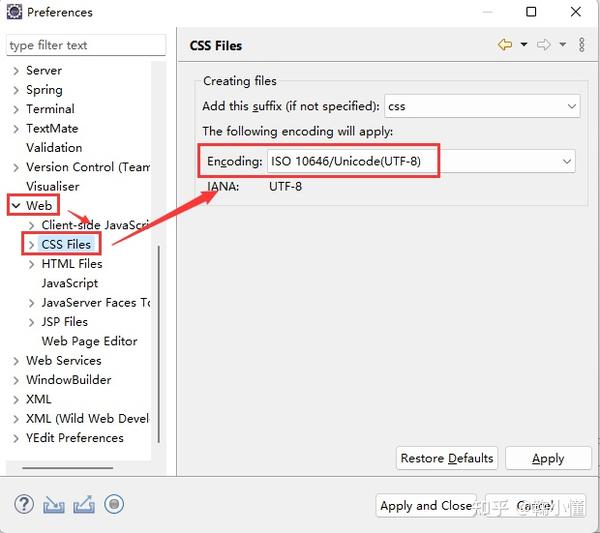600x533 pixels.
Task: Click the Restore Defaults button
Action: pos(446,458)
